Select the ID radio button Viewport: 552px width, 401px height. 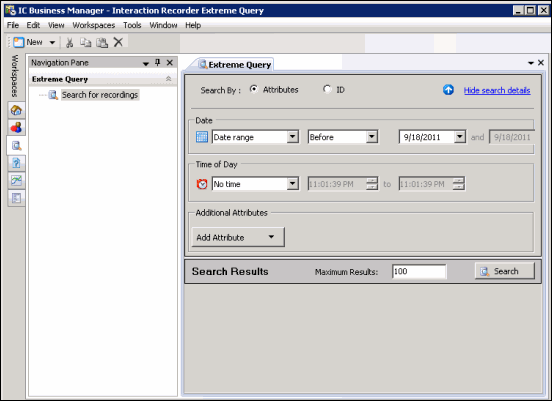point(327,89)
